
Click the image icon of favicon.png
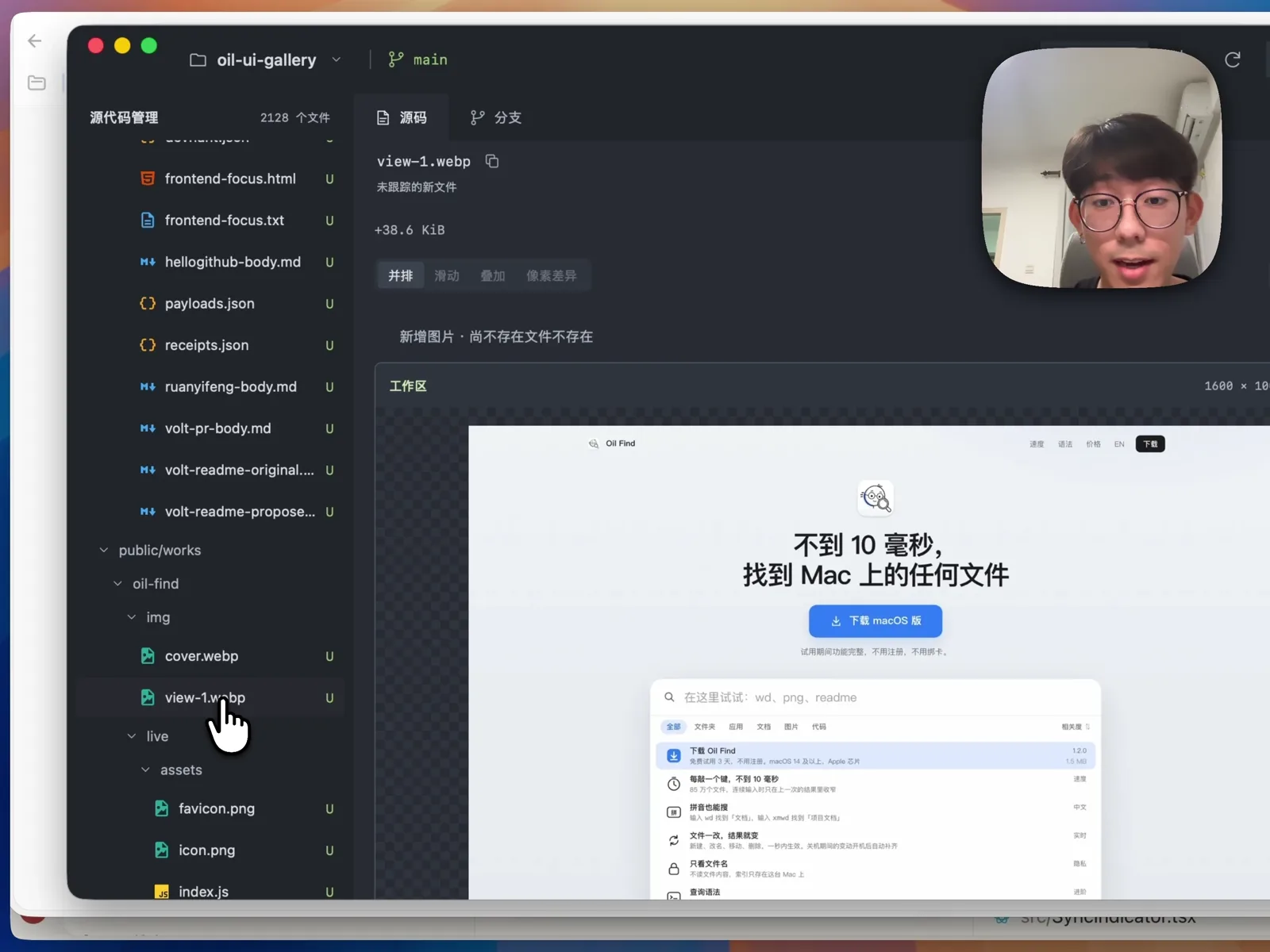click(x=161, y=808)
